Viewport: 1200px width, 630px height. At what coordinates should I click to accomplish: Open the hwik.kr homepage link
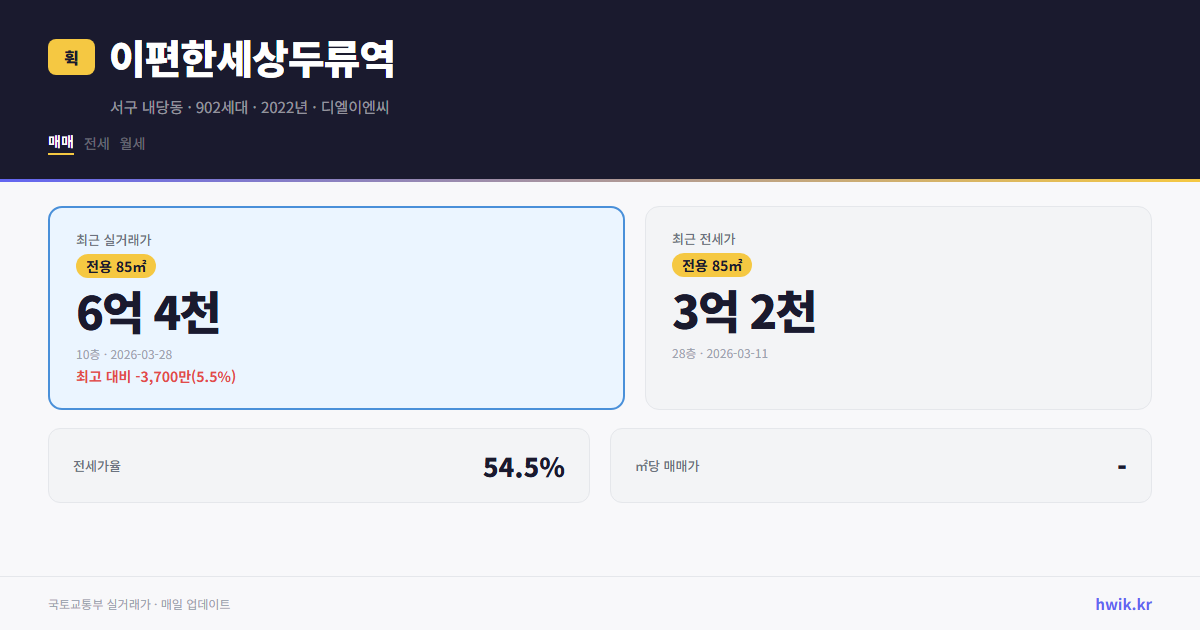point(1122,603)
